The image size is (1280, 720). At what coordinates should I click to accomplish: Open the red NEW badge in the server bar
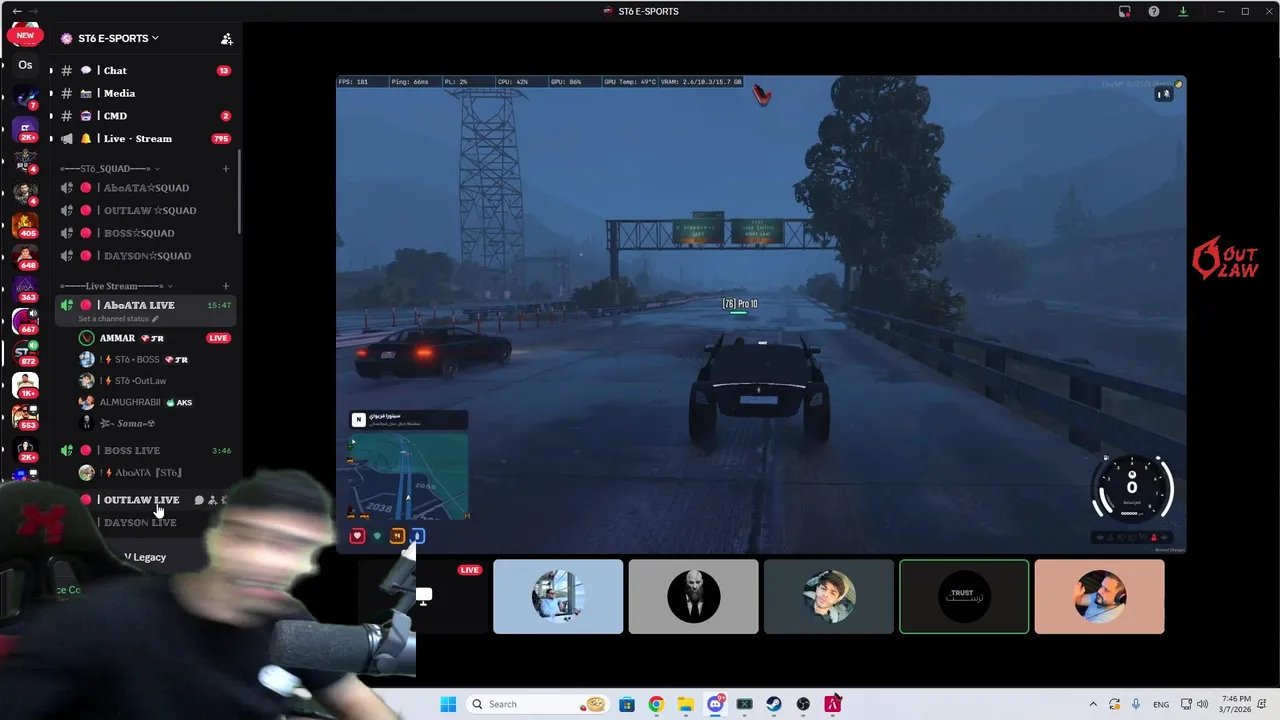pyautogui.click(x=25, y=35)
